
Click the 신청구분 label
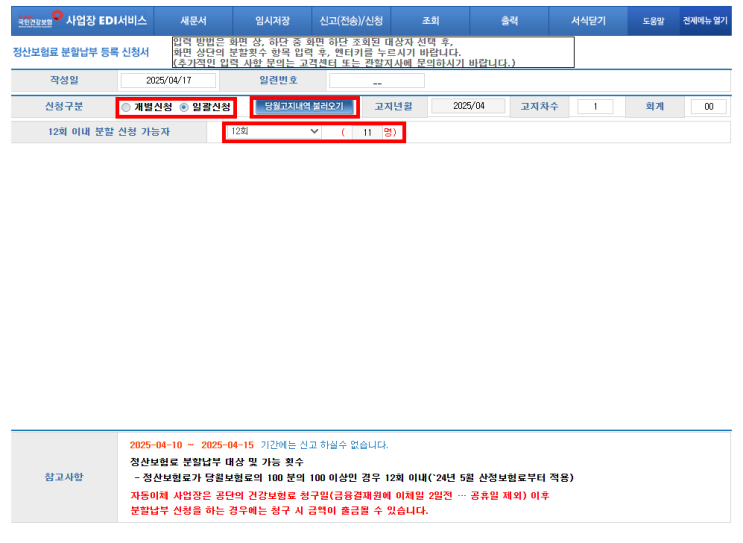pyautogui.click(x=64, y=106)
